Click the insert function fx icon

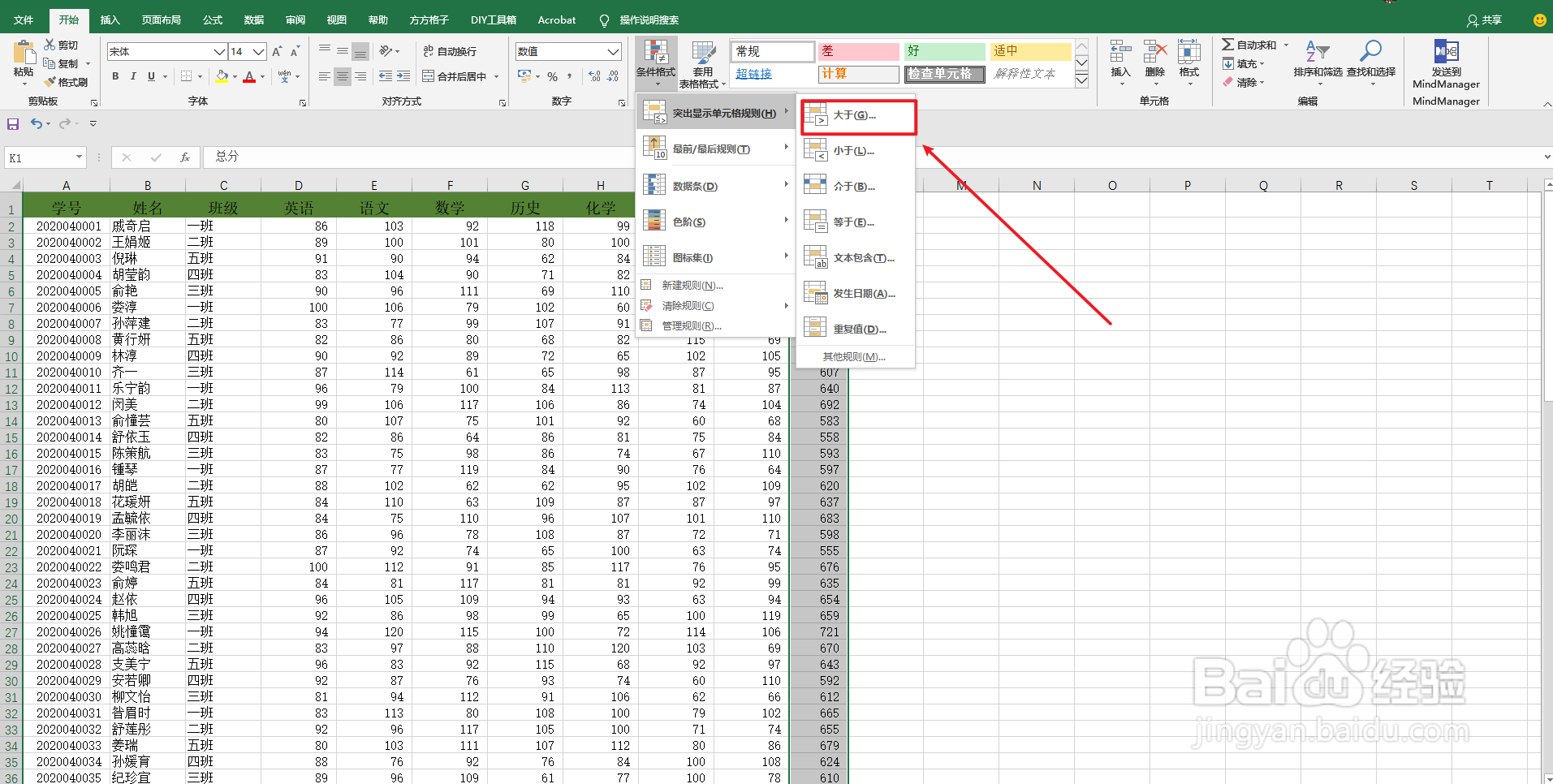pos(185,157)
